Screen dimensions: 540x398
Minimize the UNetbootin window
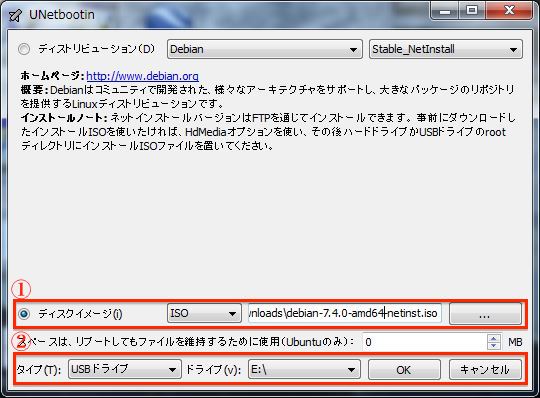pyautogui.click(x=445, y=11)
